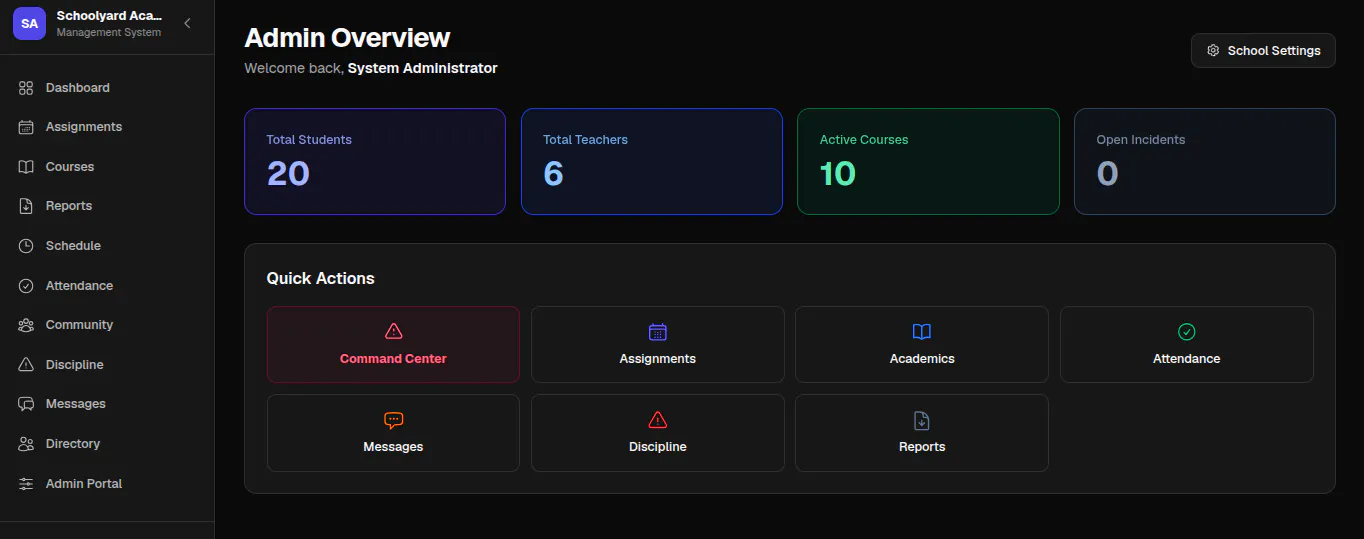Viewport: 1364px width, 539px height.
Task: Open the Dashboard menu item
Action: 107,88
